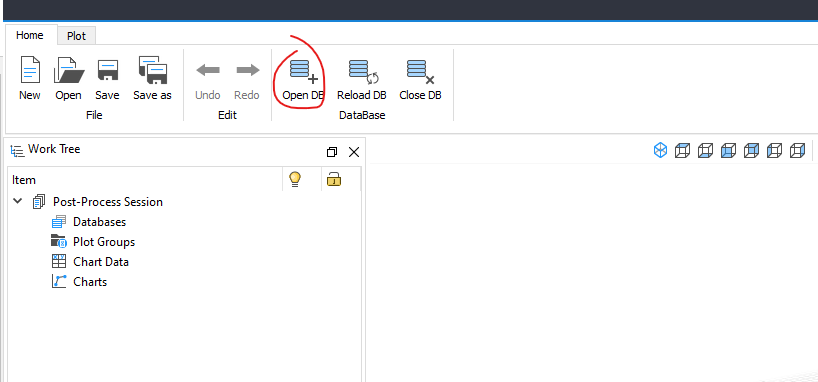The image size is (818, 382).
Task: Select the Charts tree item
Action: pyautogui.click(x=90, y=282)
